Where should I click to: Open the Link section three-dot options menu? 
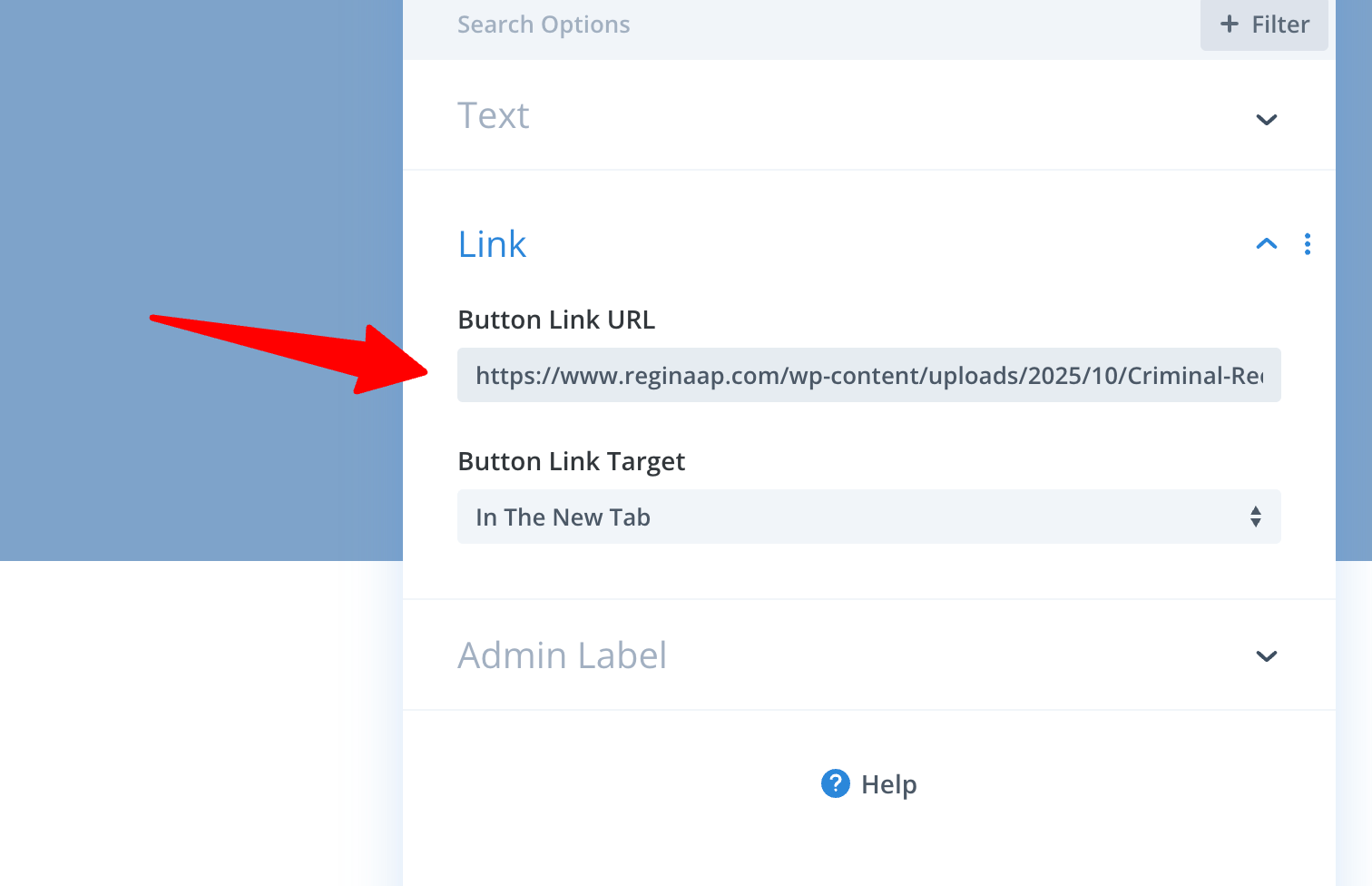1307,243
